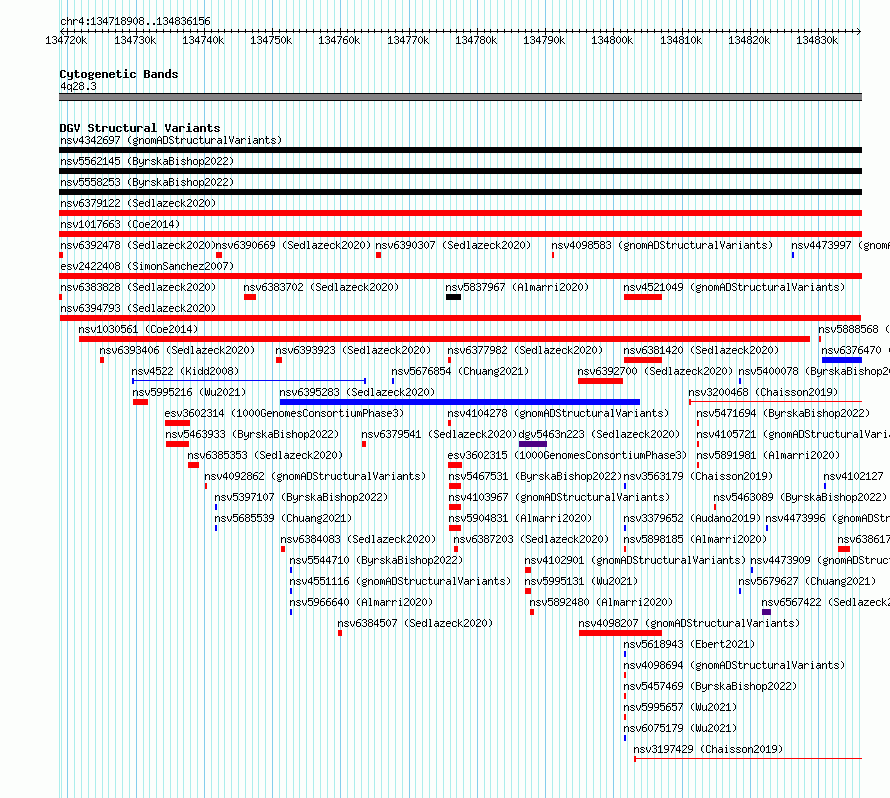Click the red bar under nsv1030561 Coe2014
Image resolution: width=890 pixels, height=798 pixels.
point(444,339)
